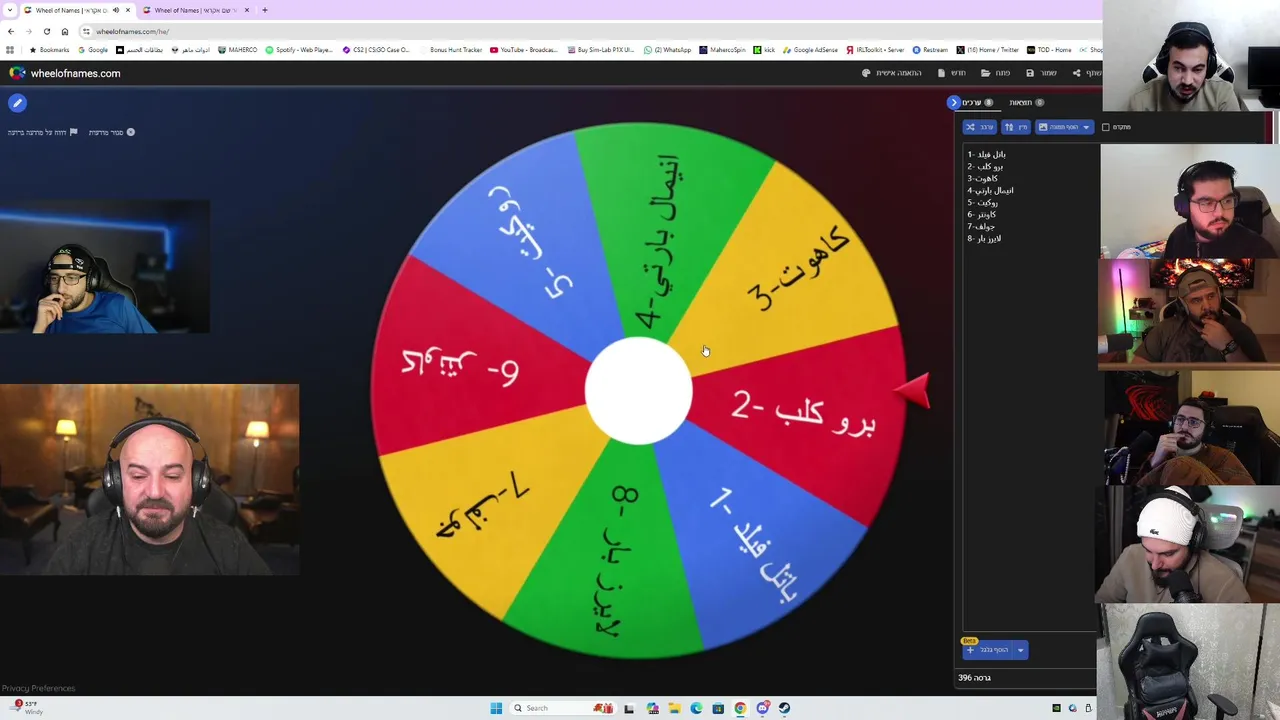The width and height of the screenshot is (1280, 720).
Task: Open the Google bookmark
Action: tap(93, 50)
